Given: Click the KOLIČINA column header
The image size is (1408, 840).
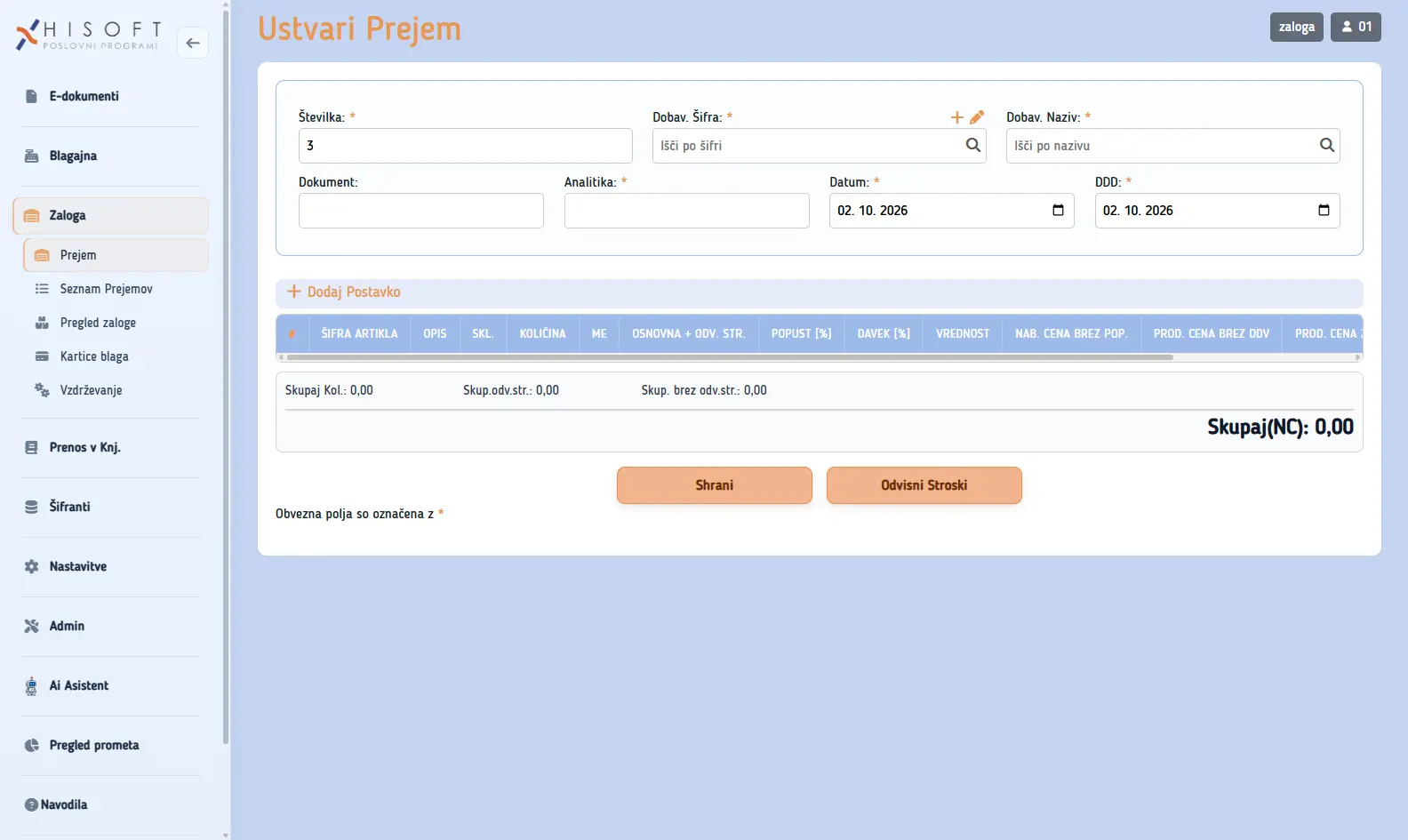Looking at the screenshot, I should [x=543, y=333].
